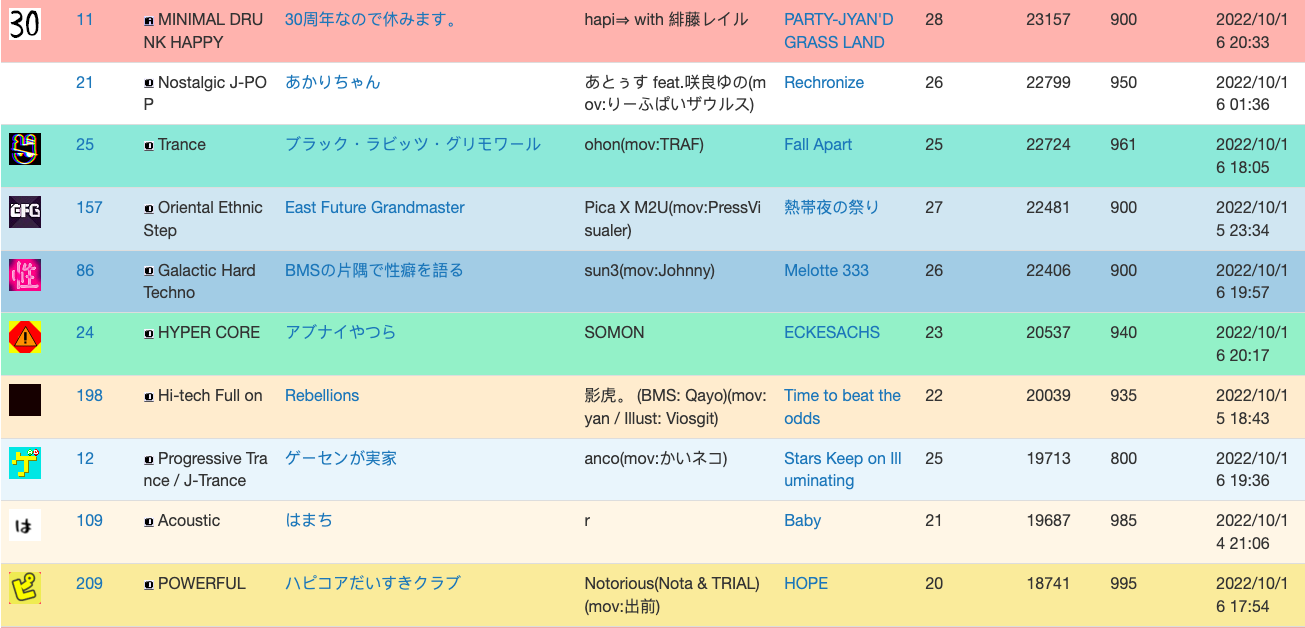Click the dark square icon beside Rebellions
Screen dimensions: 1305x628
pos(25,400)
